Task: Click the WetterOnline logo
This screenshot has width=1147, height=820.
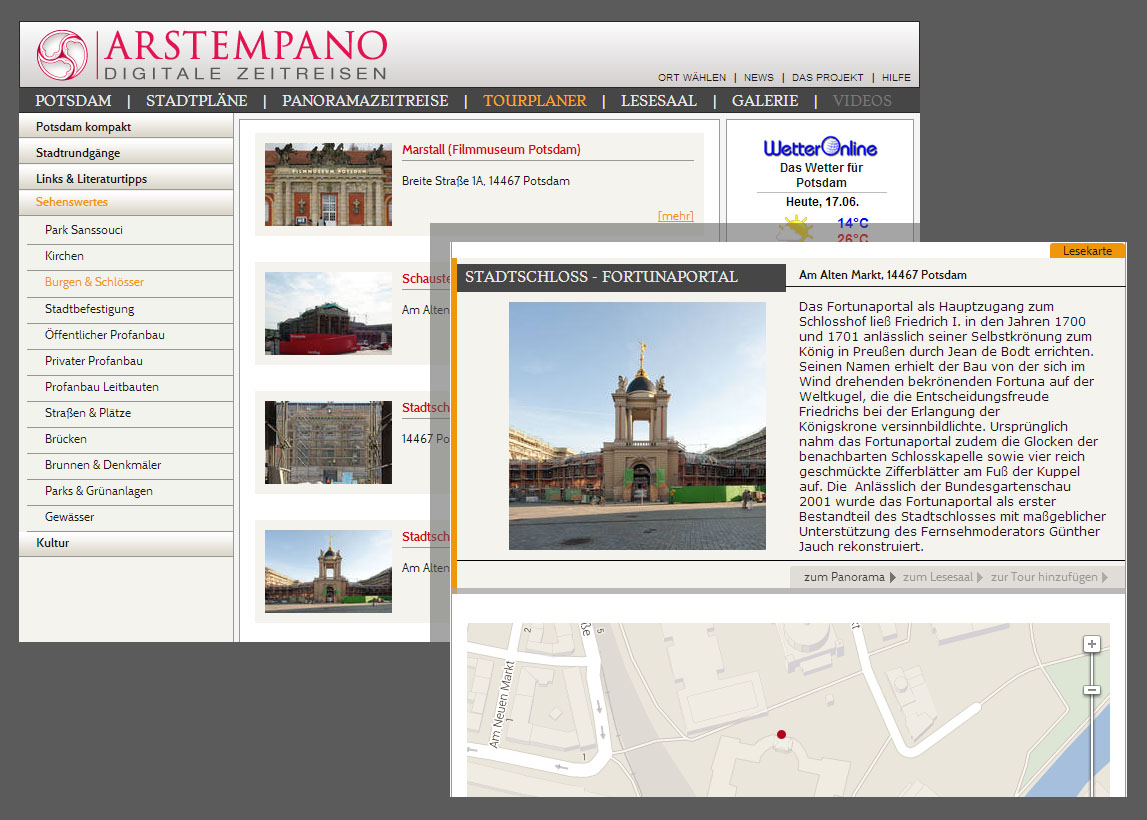Action: tap(821, 148)
